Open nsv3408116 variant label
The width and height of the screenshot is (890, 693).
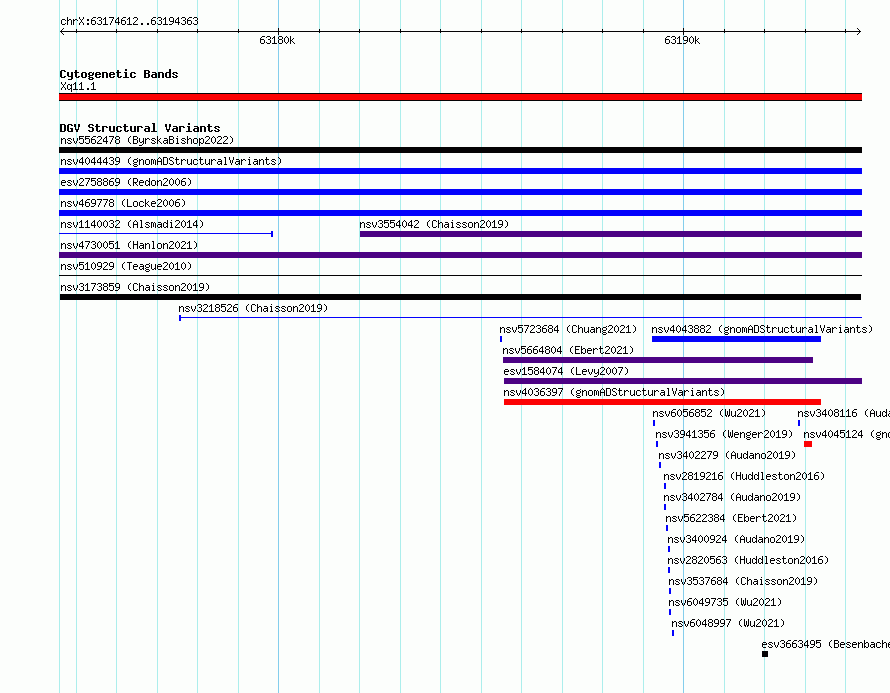[x=843, y=413]
